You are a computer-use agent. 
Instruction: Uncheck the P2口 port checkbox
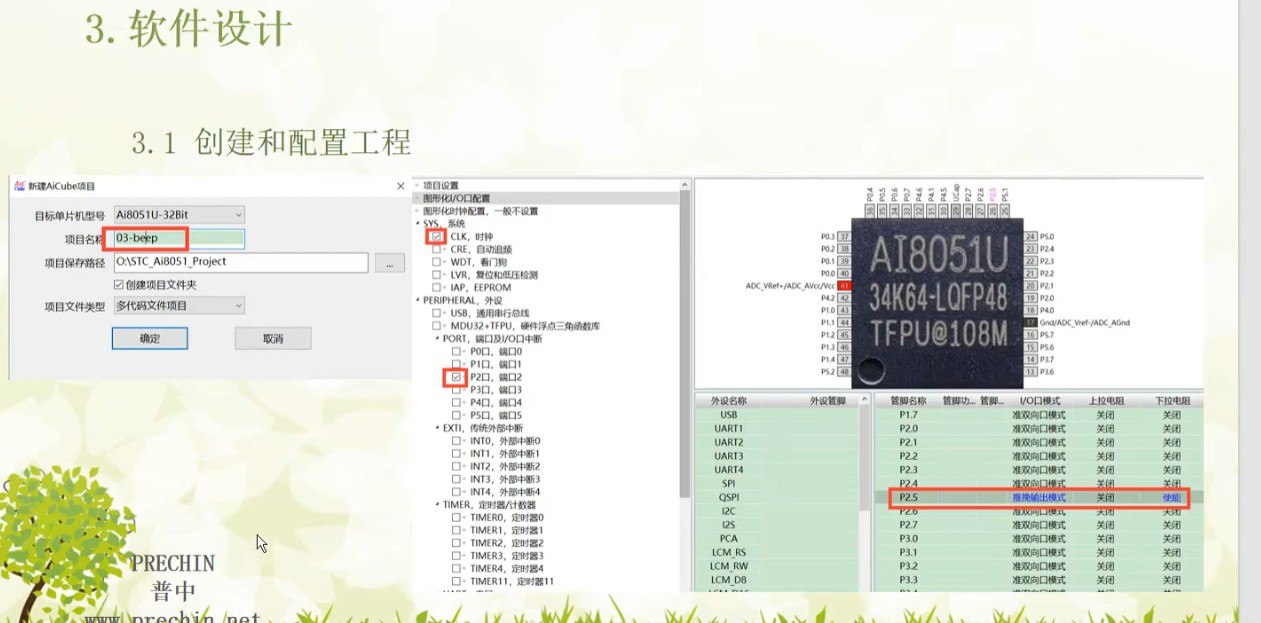[455, 377]
